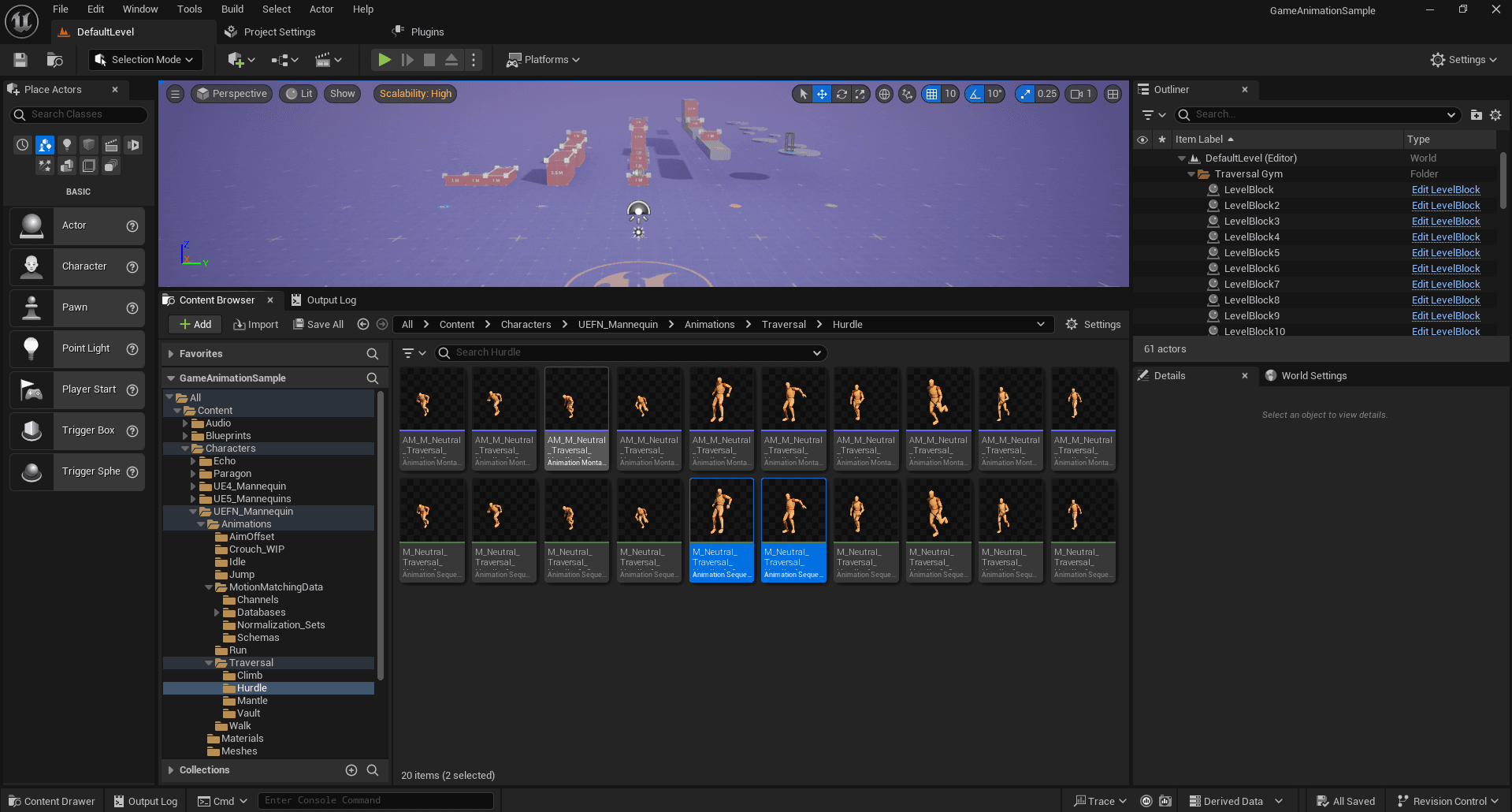Open the Content Browser filter dropdown
The width and height of the screenshot is (1512, 812).
tap(414, 353)
